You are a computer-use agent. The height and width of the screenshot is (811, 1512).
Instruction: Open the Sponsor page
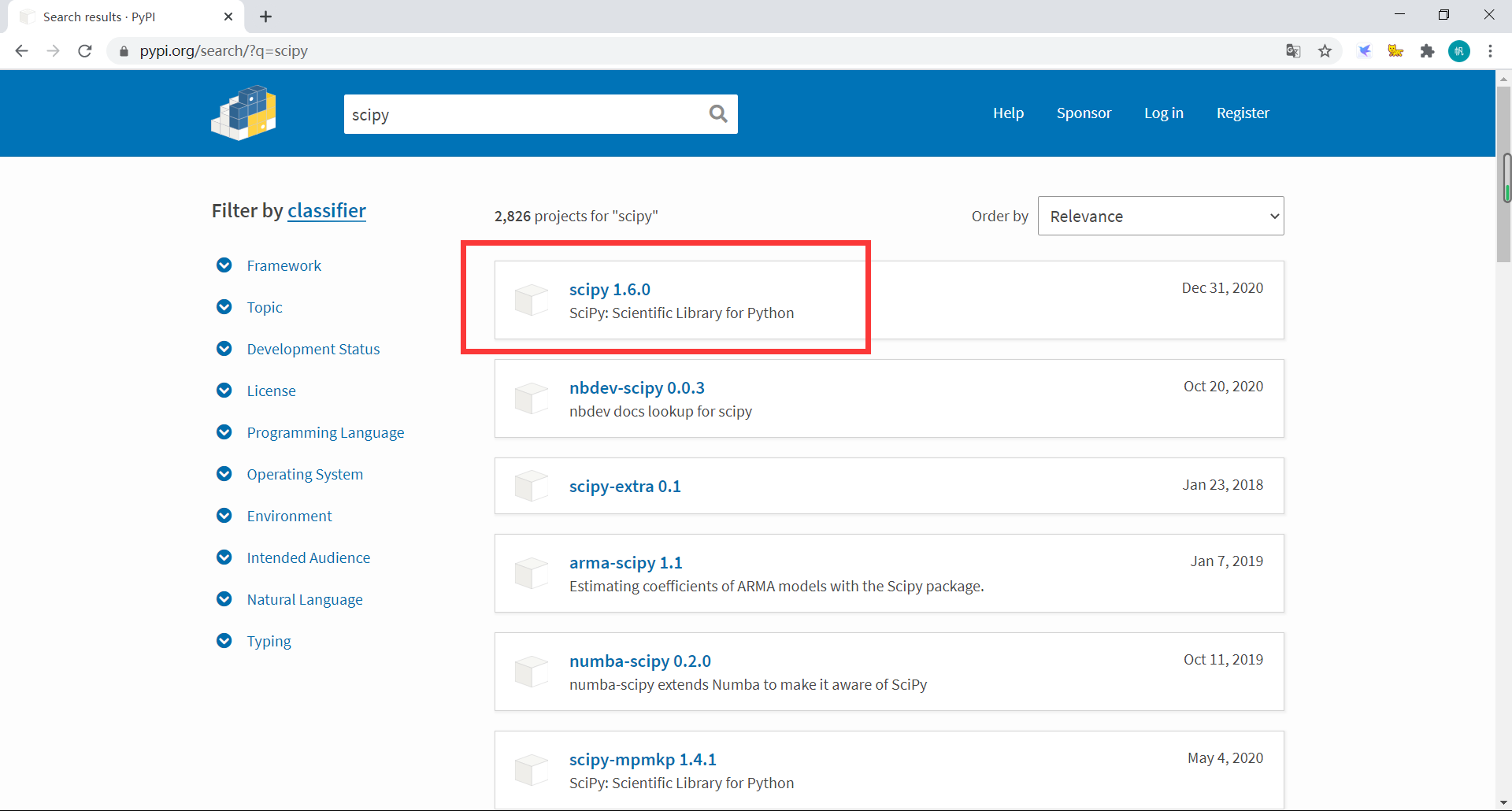pos(1084,113)
